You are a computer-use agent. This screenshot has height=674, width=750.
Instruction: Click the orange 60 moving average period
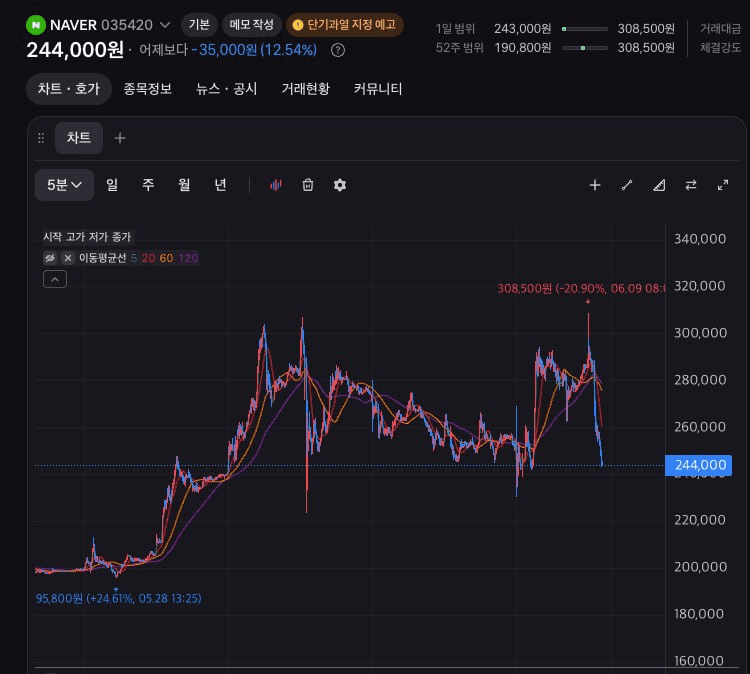[x=166, y=258]
